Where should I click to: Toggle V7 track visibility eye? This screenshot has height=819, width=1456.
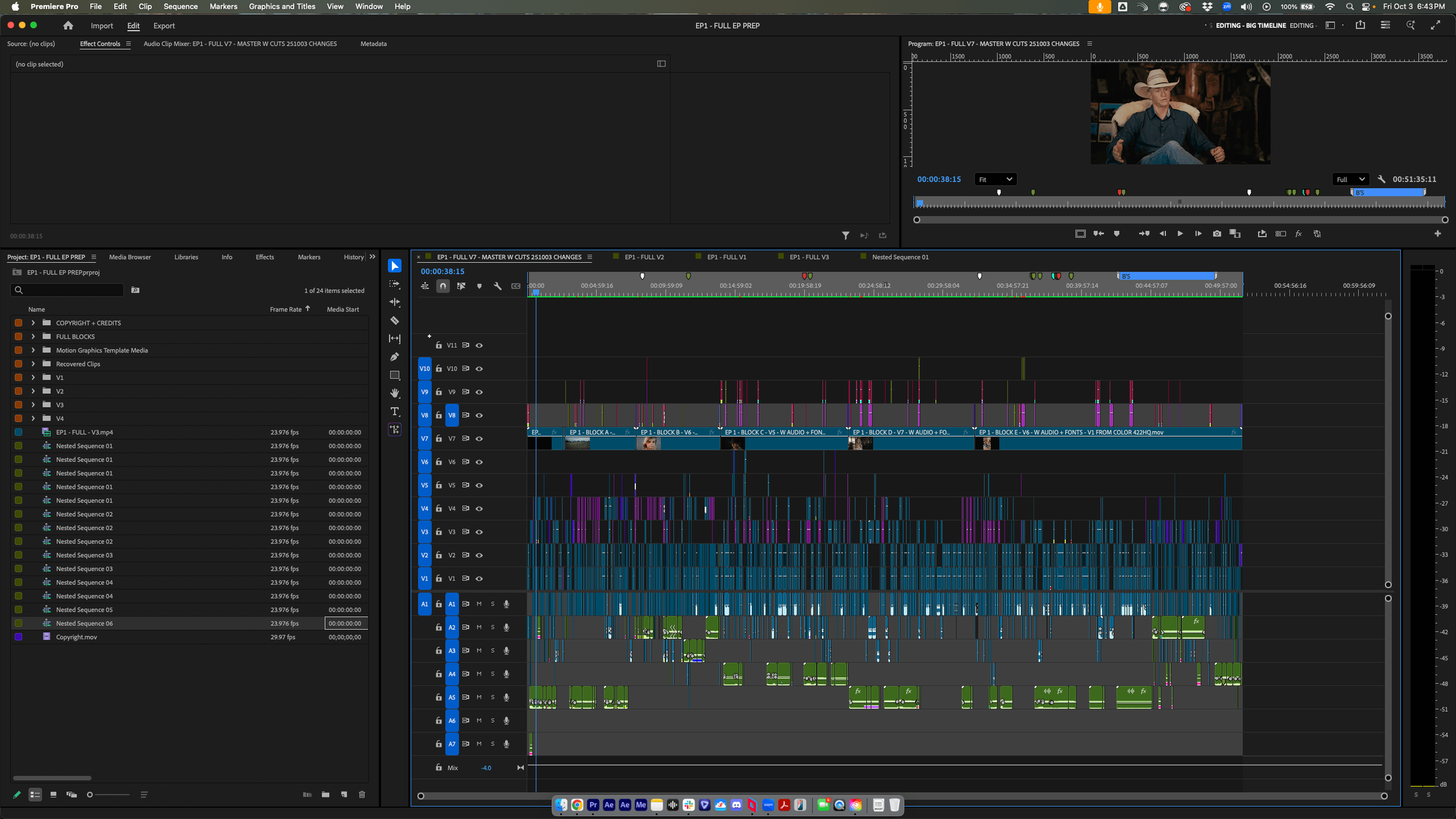[x=479, y=439]
